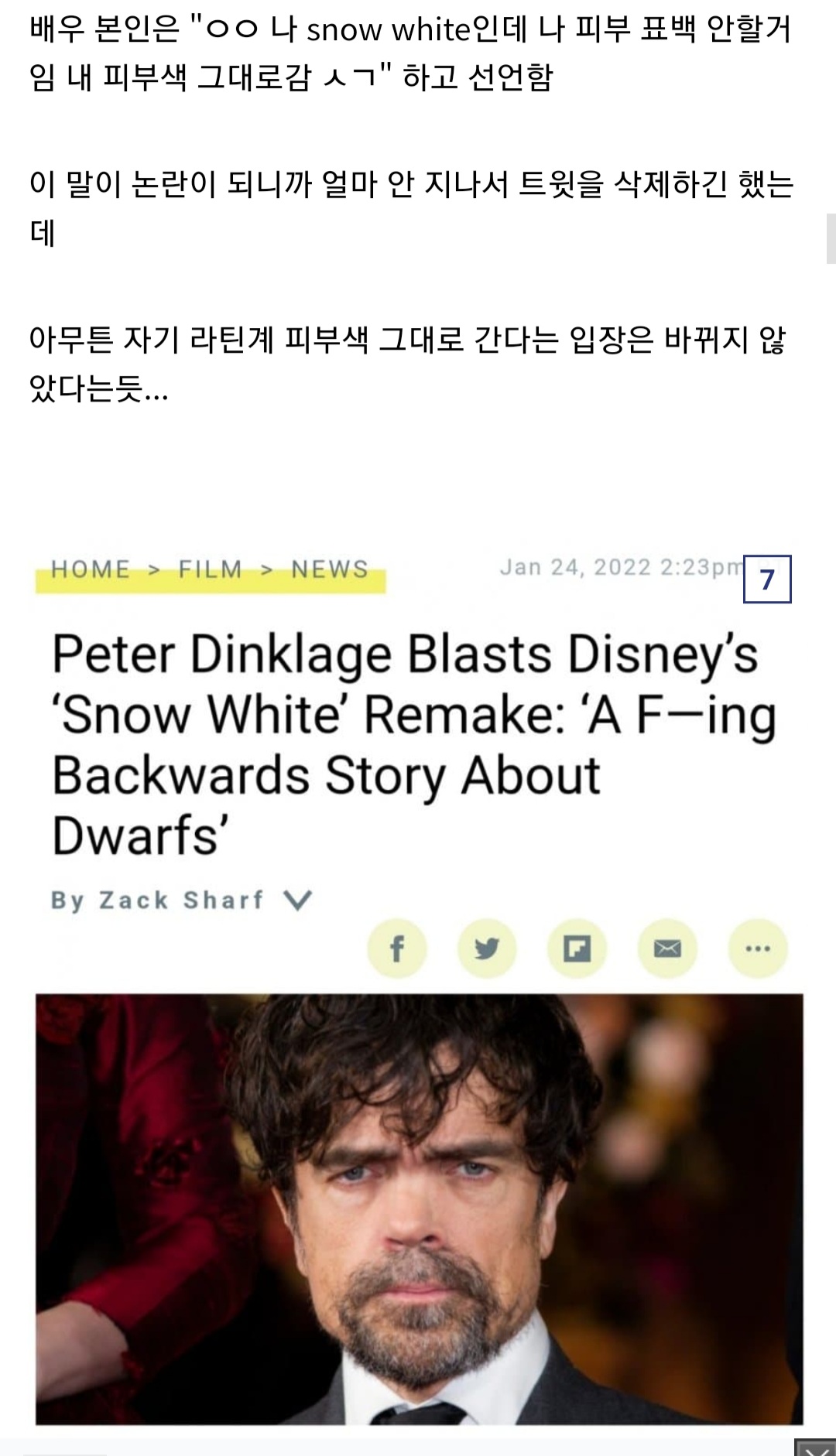The image size is (836, 1456).
Task: Click the paragraph about the deleted tweet
Action: pyautogui.click(x=412, y=208)
